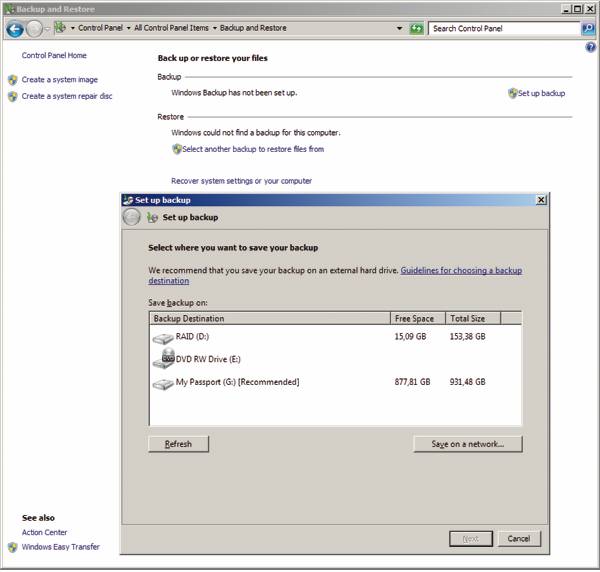Expand the address bar history dropdown
The image size is (600, 572).
[399, 28]
